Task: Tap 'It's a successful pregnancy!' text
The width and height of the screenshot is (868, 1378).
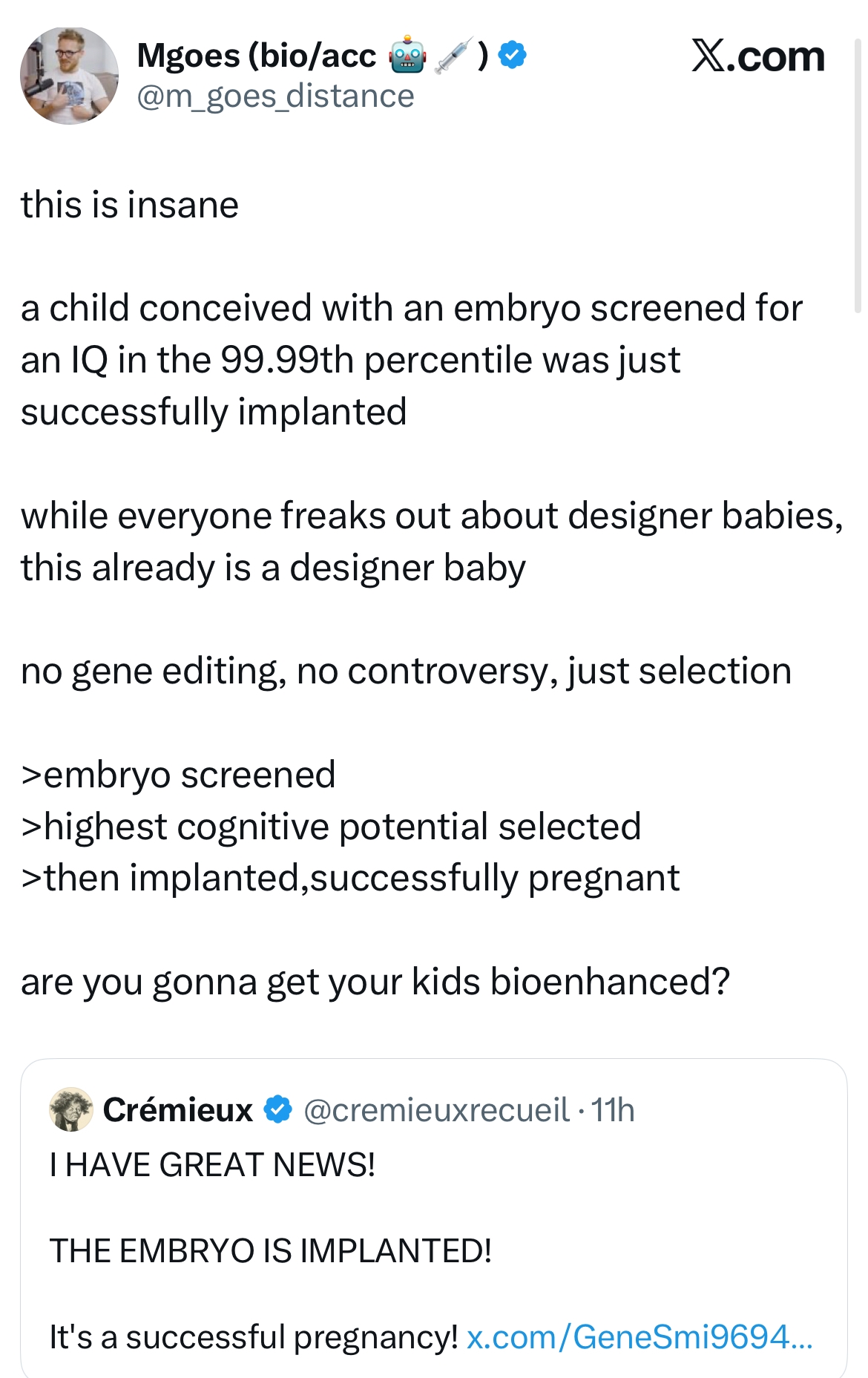Action: [x=254, y=1337]
